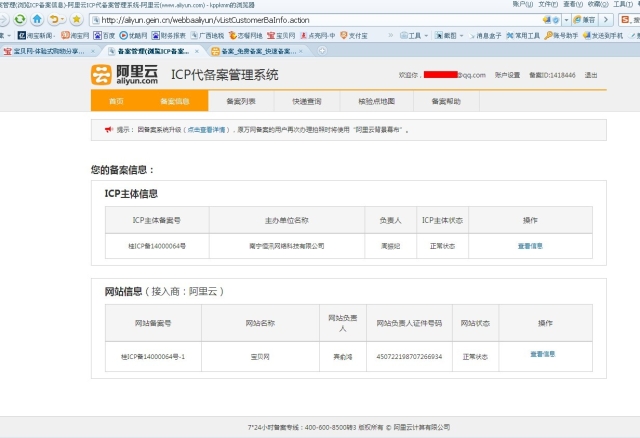
Task: Open 淘宝网 bookmark
Action: click(x=75, y=36)
